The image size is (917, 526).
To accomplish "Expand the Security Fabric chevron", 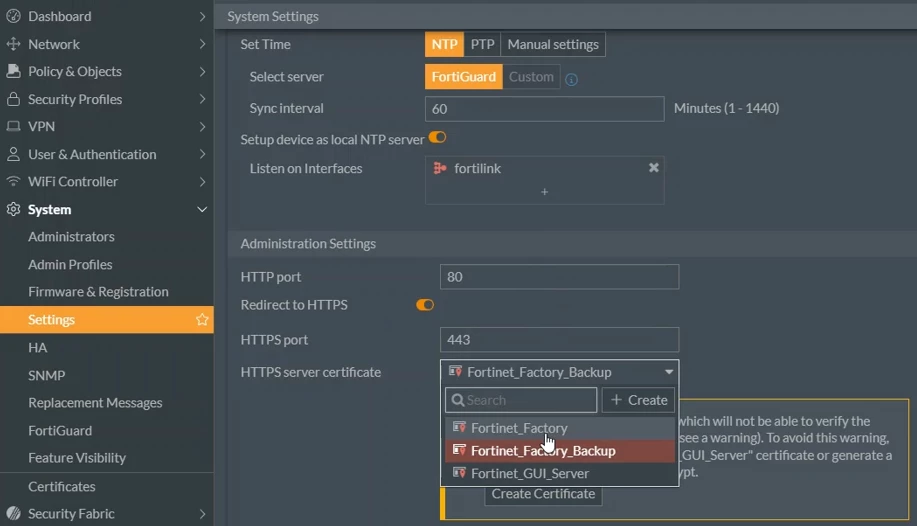I will point(202,514).
